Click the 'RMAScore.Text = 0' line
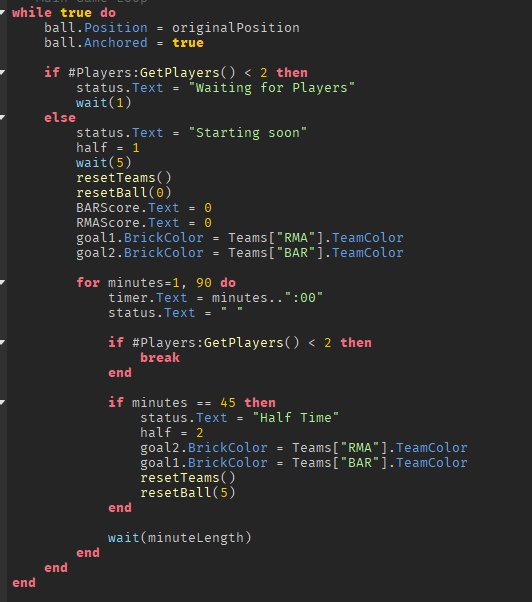Viewport: 532px width, 602px height. click(144, 223)
